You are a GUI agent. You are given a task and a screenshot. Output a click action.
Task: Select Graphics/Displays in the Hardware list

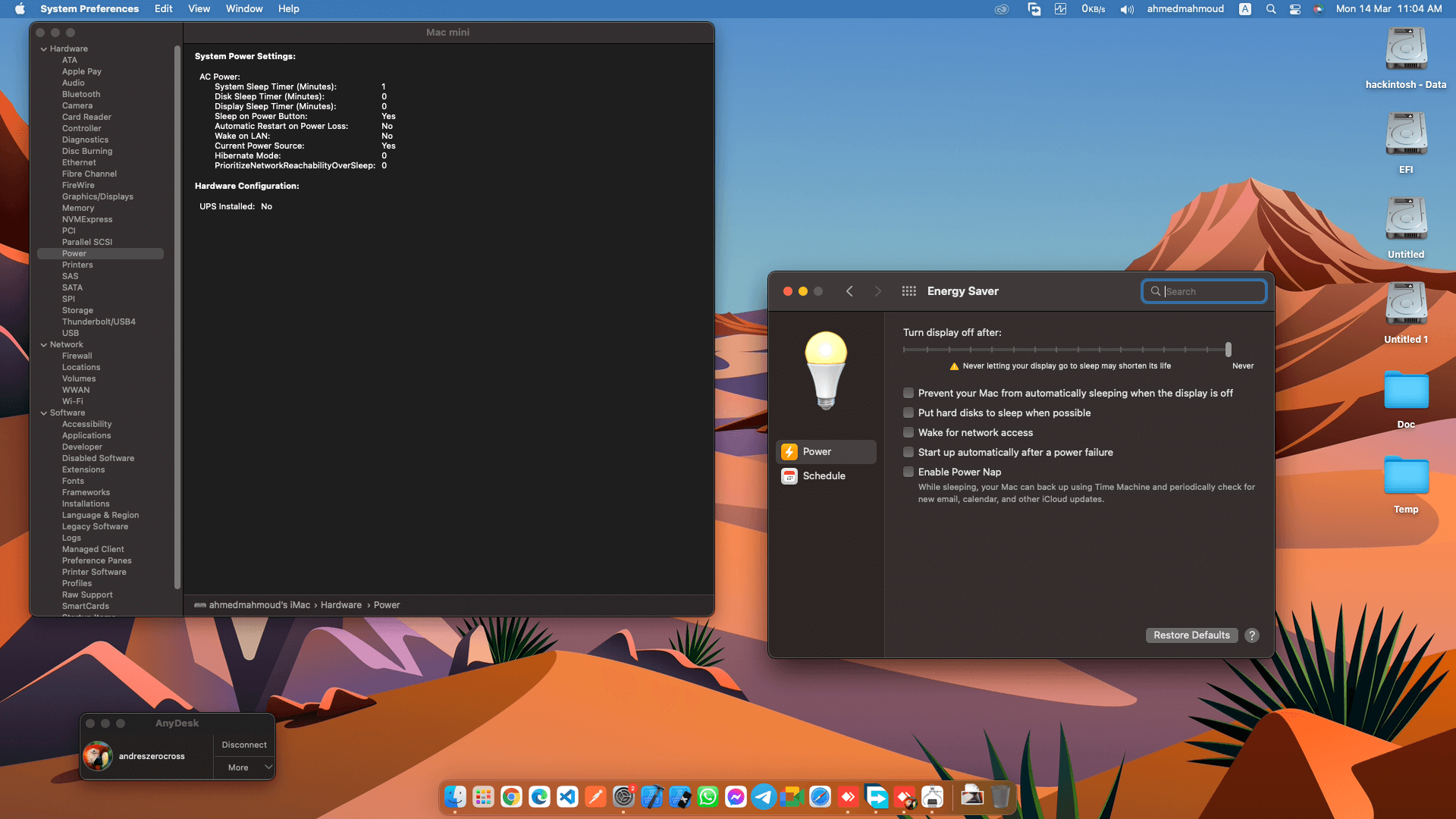tap(98, 197)
